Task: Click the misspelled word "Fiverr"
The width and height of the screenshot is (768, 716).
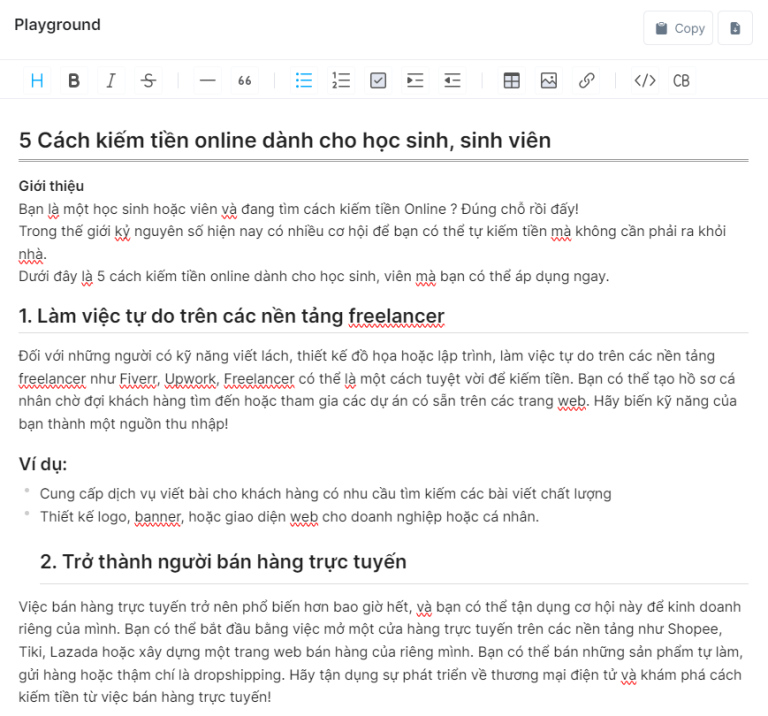Action: click(139, 379)
